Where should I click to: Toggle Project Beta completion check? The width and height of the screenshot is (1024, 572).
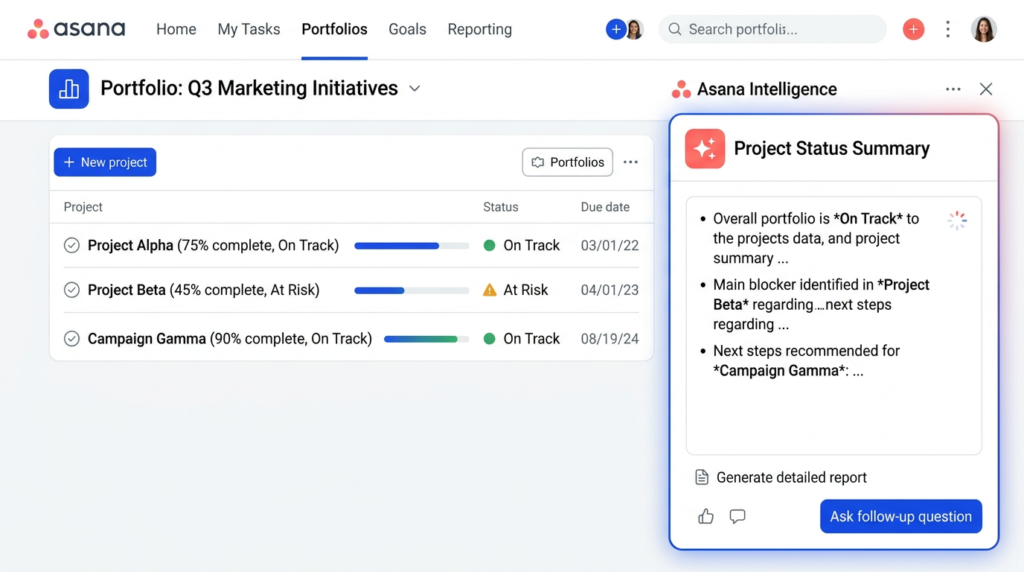point(72,290)
